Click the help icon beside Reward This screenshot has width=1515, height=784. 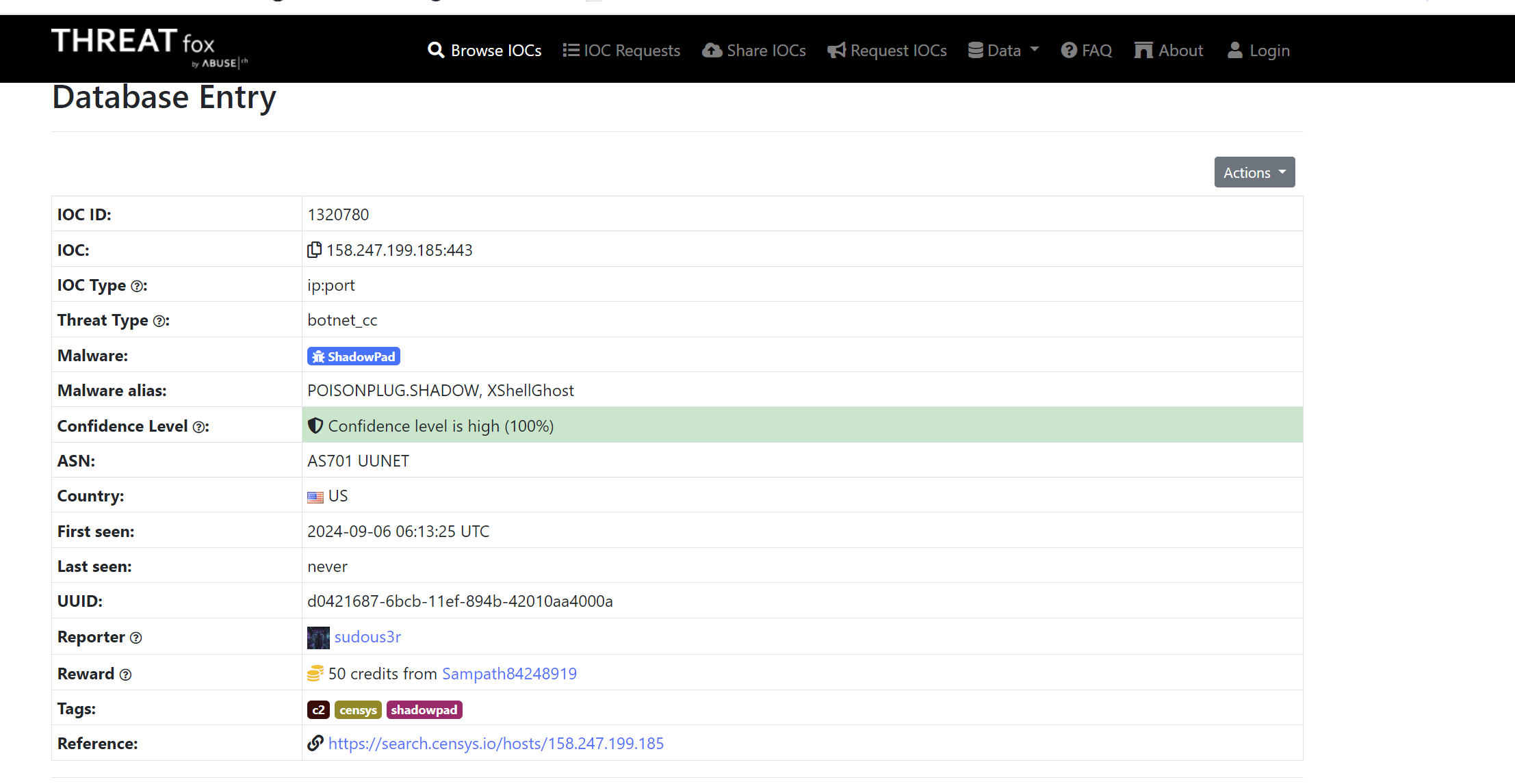click(x=125, y=675)
